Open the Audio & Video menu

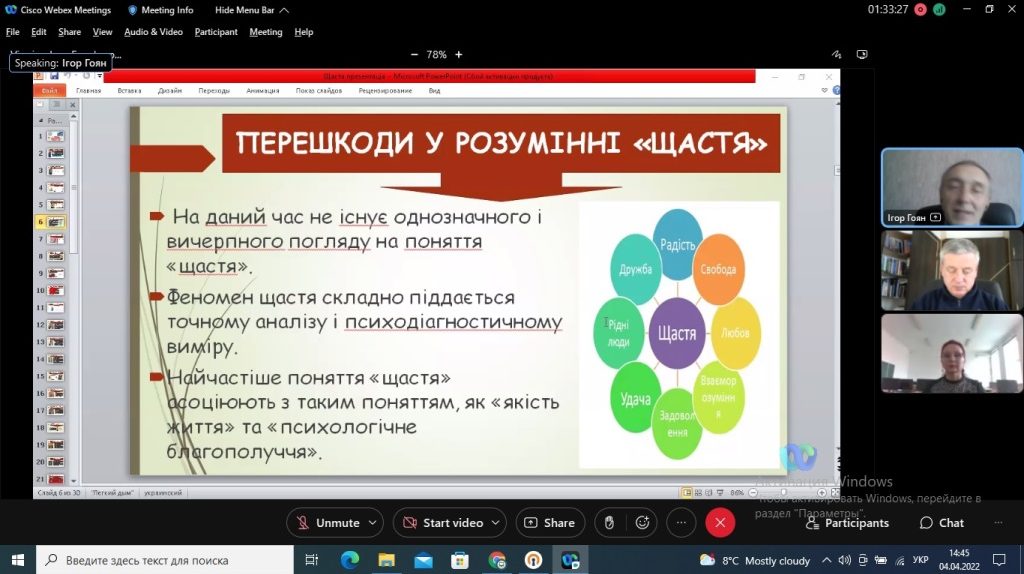coord(153,31)
